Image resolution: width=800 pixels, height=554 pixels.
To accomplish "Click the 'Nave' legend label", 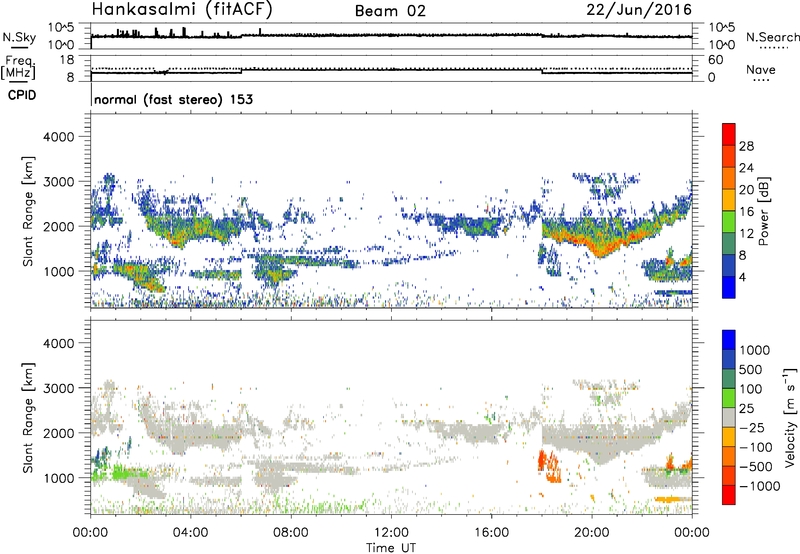I will tap(761, 69).
